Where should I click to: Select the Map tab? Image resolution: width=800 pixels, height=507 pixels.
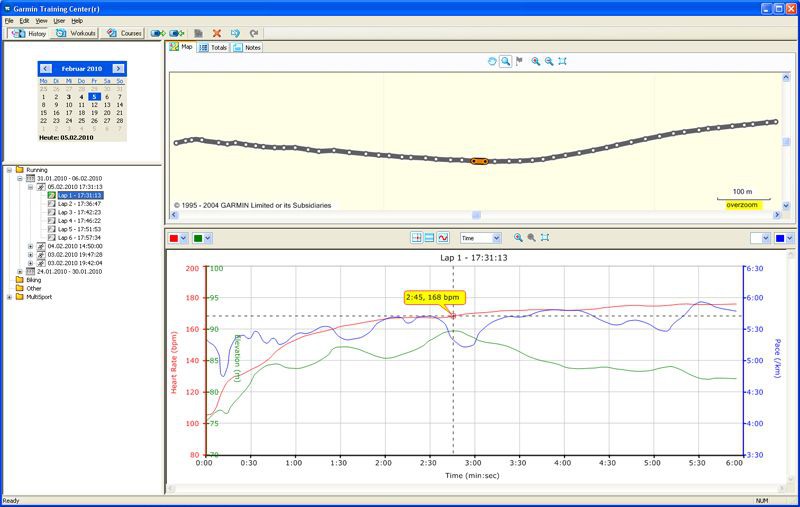click(181, 47)
